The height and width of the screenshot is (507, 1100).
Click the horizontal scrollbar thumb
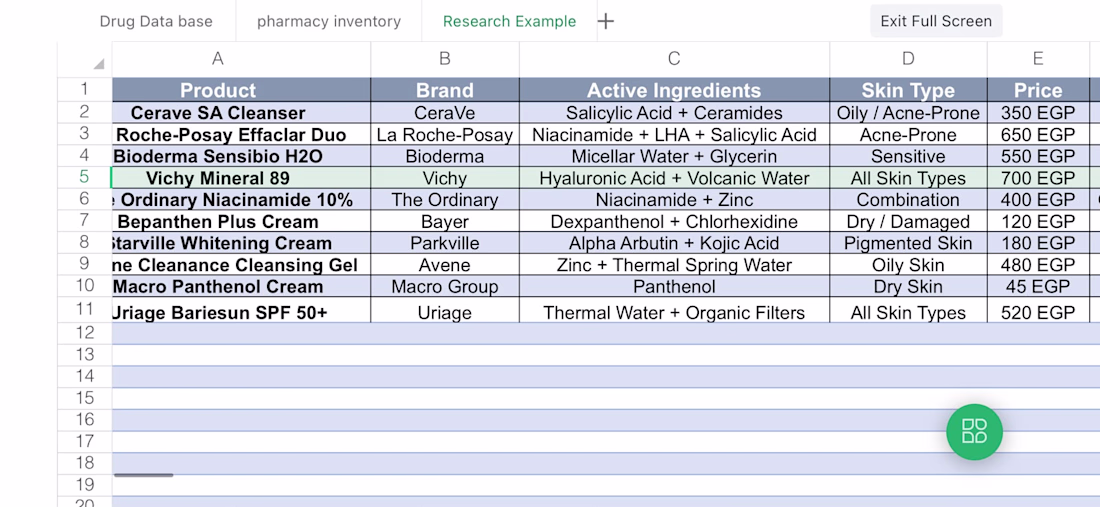(x=143, y=475)
